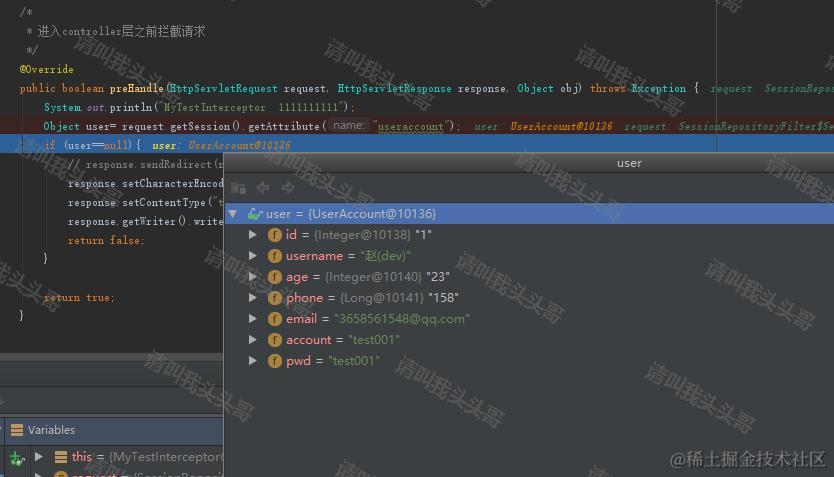
Task: Click the response.setCharacterEncoding line
Action: click(x=145, y=183)
